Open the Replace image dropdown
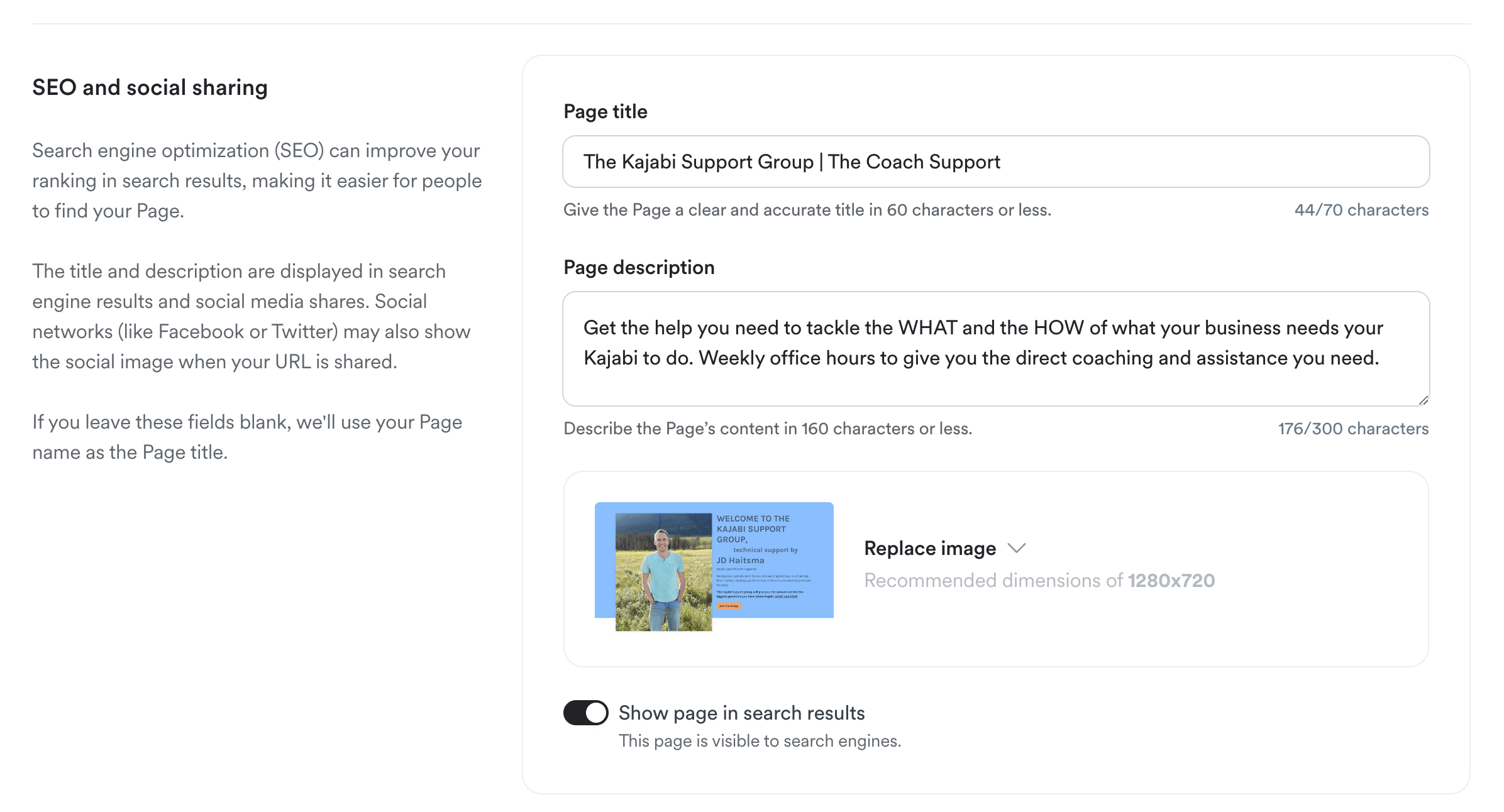The height and width of the screenshot is (812, 1504). pyautogui.click(x=929, y=549)
